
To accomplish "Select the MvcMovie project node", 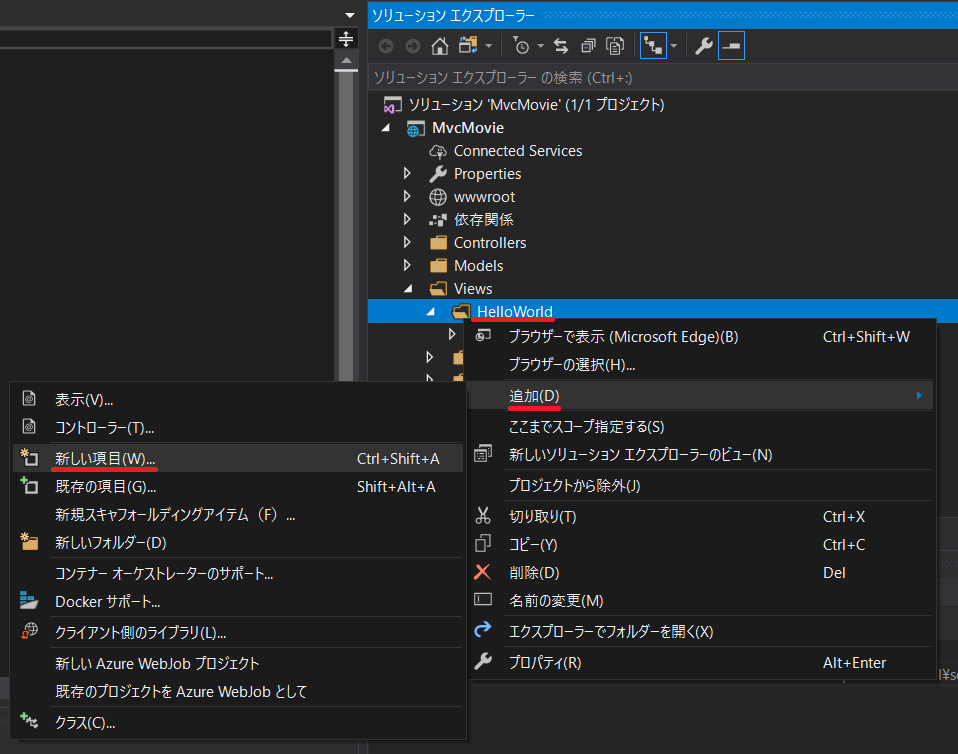I will click(468, 128).
